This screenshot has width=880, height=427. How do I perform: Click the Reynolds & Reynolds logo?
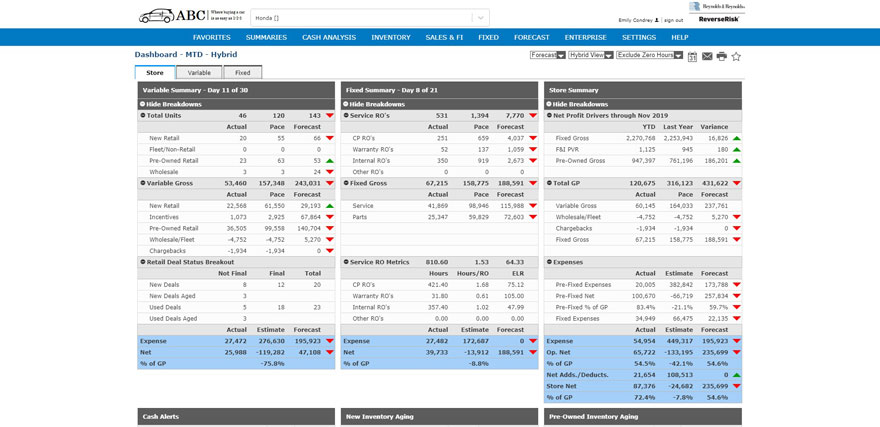(x=717, y=6)
